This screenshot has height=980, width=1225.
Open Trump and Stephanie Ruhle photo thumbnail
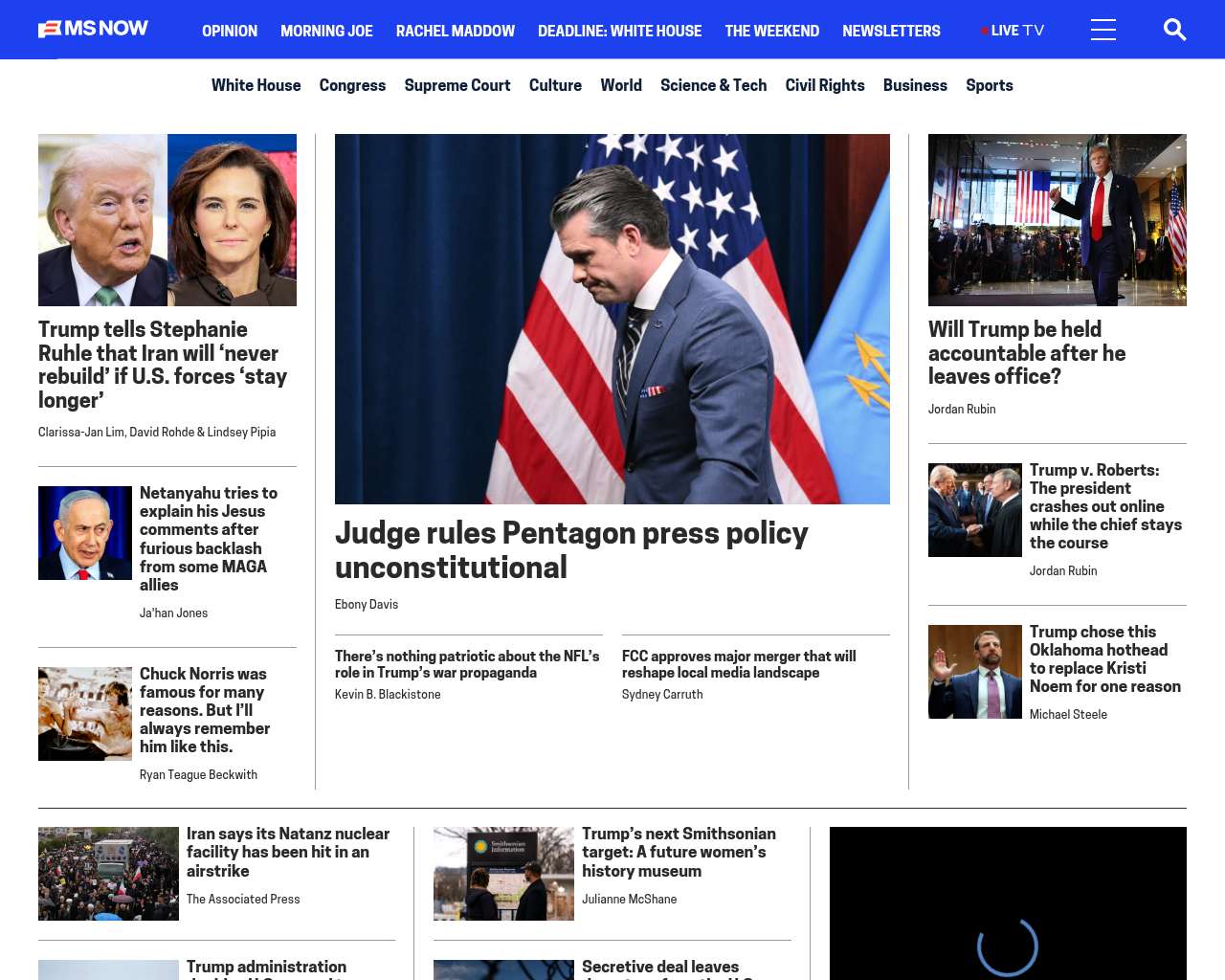click(167, 220)
